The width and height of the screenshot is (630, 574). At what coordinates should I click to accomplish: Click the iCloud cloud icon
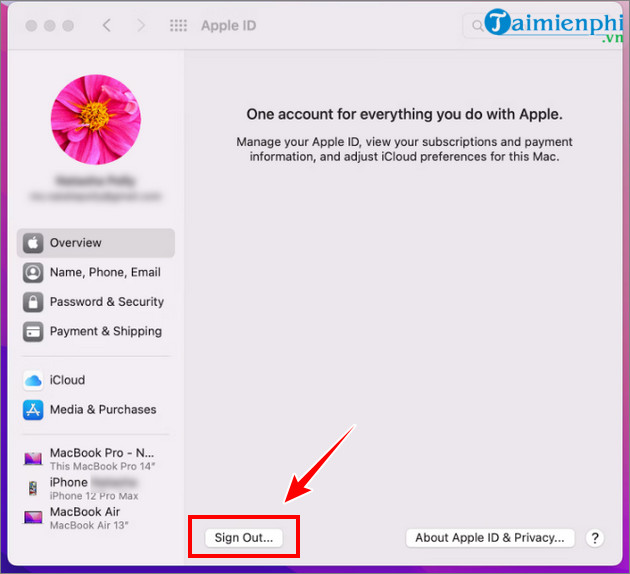click(33, 380)
